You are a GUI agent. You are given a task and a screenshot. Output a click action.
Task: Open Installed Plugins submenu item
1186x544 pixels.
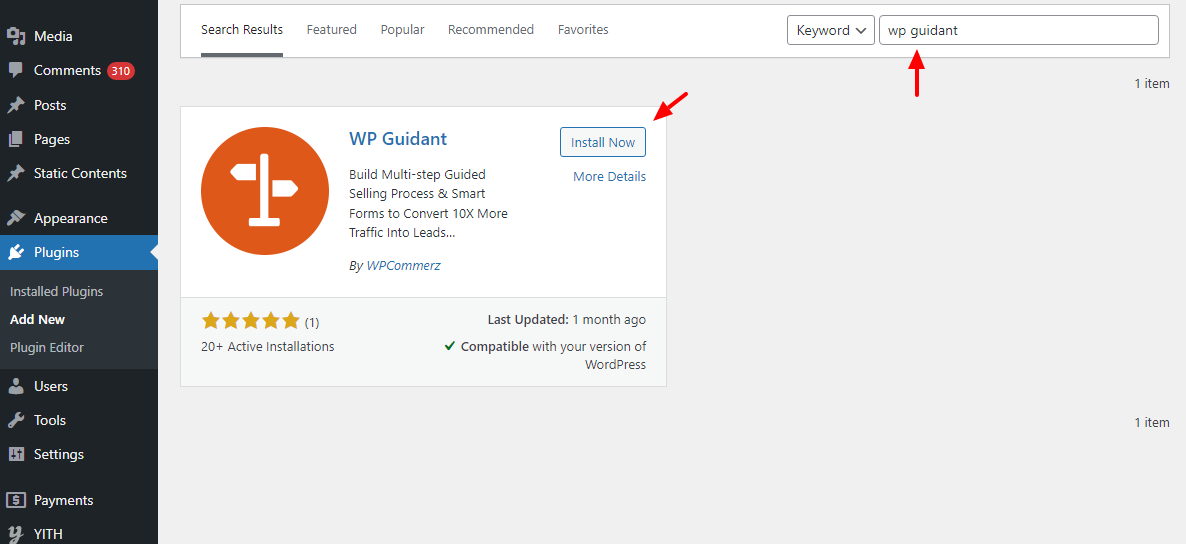(x=57, y=292)
